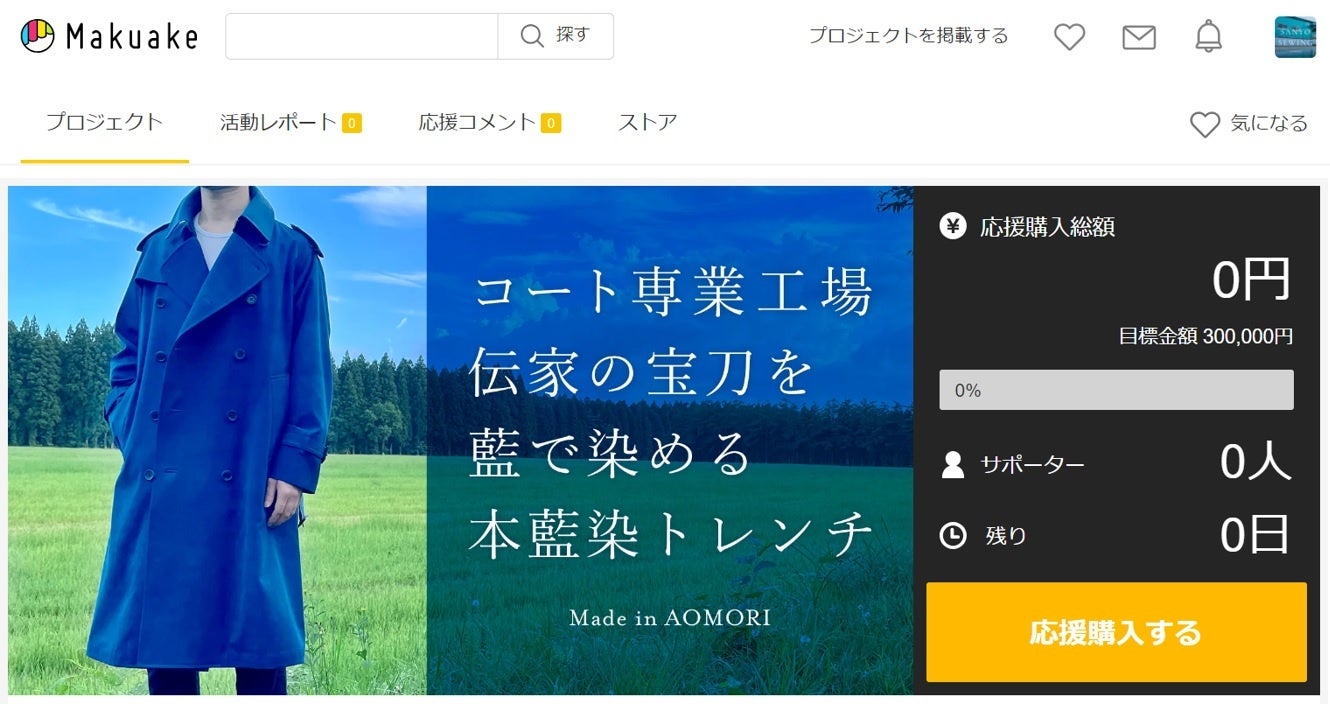The width and height of the screenshot is (1330, 707).
Task: Click the magnifying glass search icon
Action: [532, 36]
